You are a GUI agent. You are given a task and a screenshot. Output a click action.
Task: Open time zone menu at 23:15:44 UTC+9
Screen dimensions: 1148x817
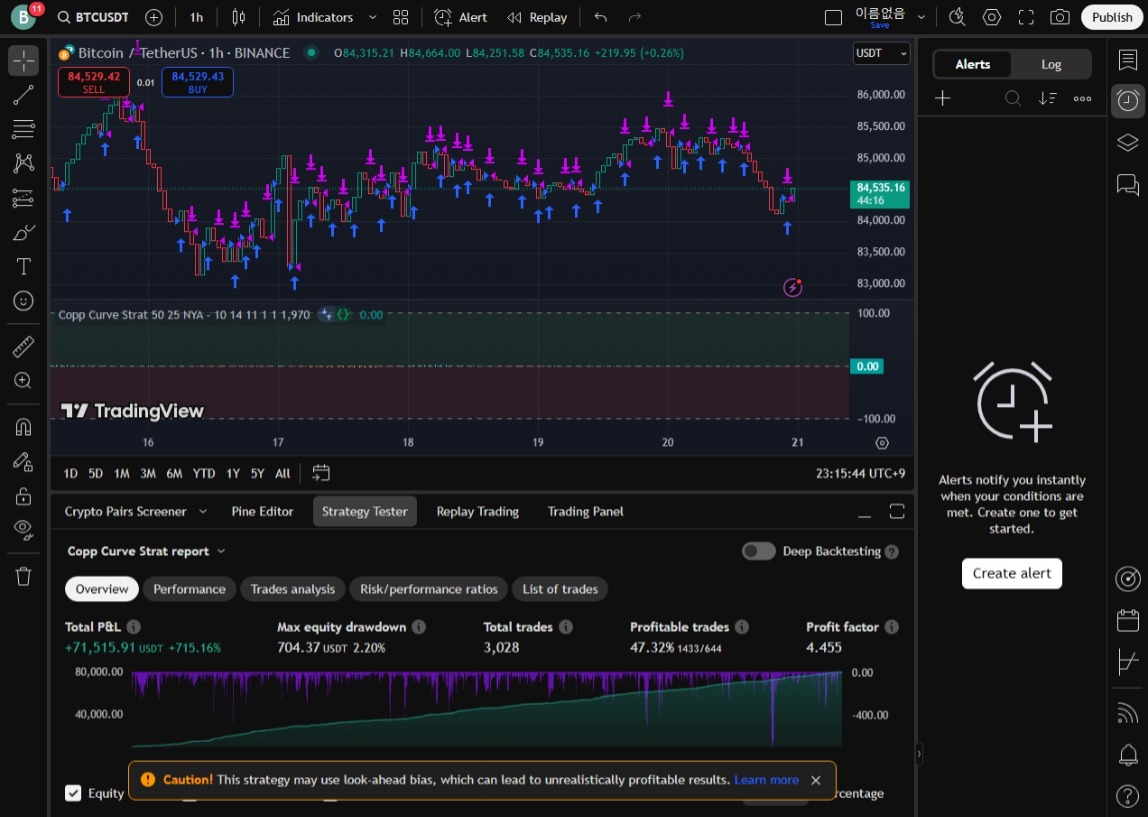click(x=860, y=474)
